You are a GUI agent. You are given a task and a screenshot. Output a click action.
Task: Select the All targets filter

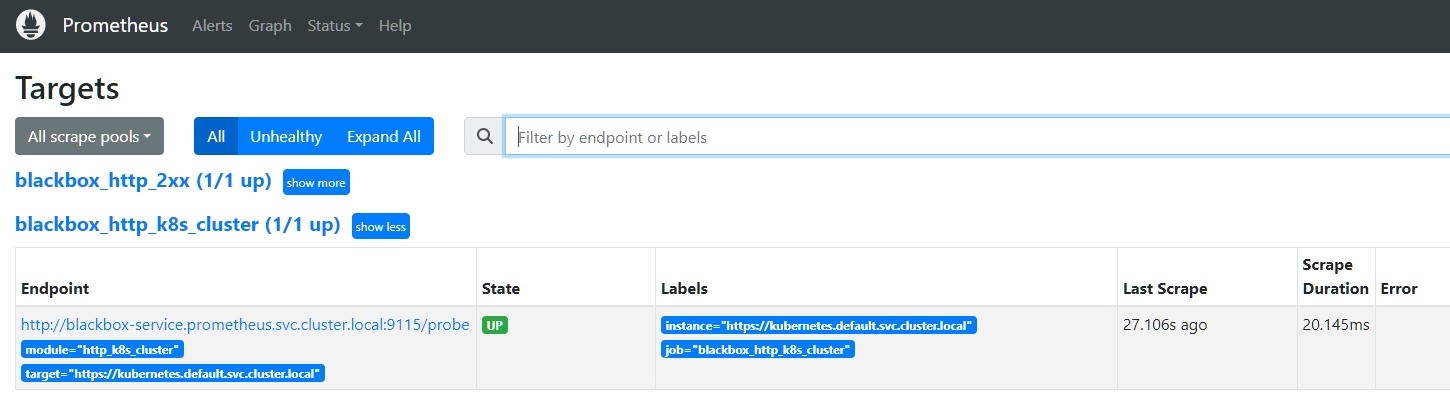[x=216, y=137]
